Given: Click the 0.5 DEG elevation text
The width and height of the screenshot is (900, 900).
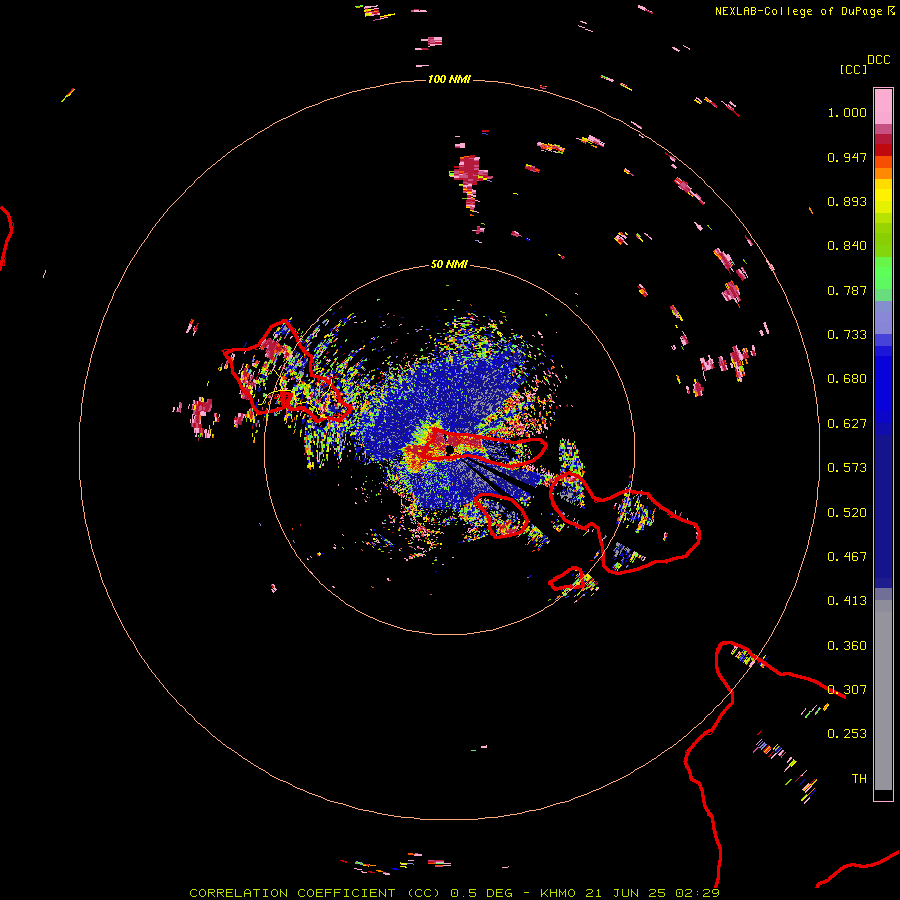Looking at the screenshot, I should [481, 893].
